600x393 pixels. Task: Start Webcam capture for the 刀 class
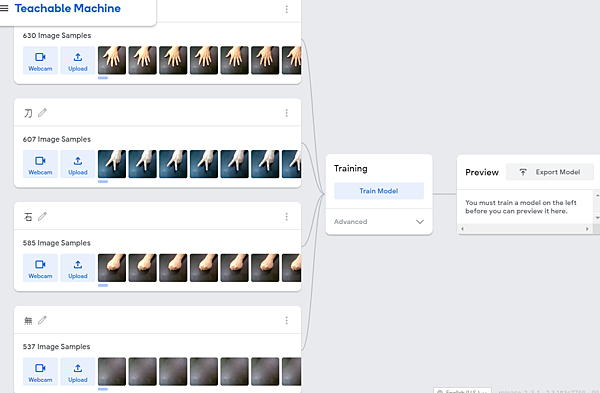(x=40, y=164)
